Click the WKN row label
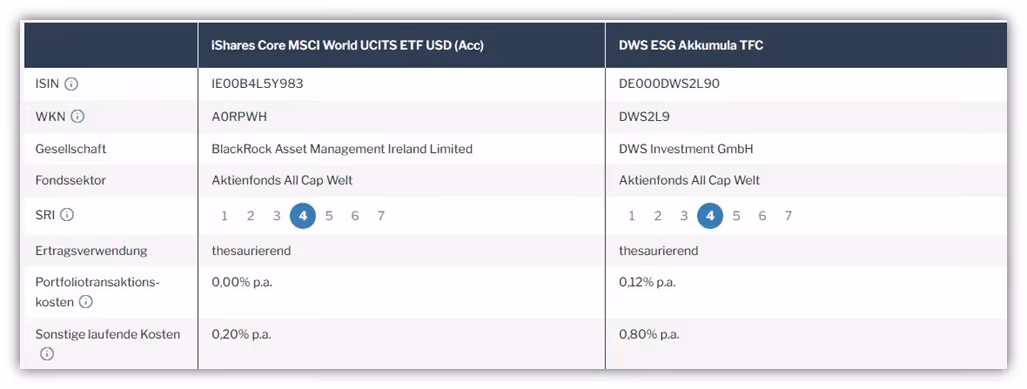 (x=50, y=117)
